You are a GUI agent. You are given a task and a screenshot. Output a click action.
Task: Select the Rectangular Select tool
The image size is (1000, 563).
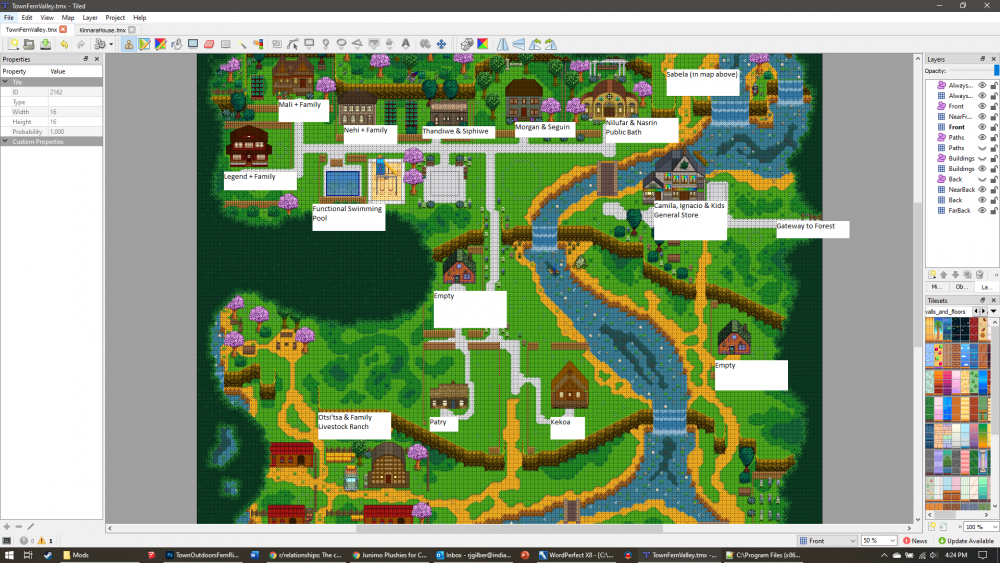[x=226, y=44]
